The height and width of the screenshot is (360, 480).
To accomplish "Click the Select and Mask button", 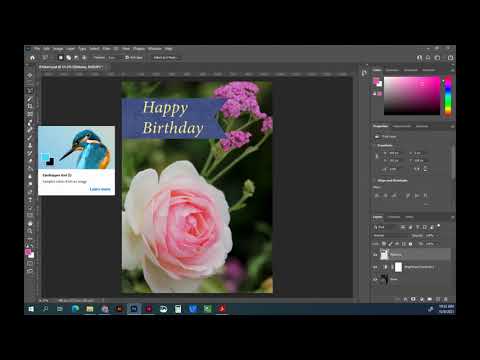I will point(165,58).
